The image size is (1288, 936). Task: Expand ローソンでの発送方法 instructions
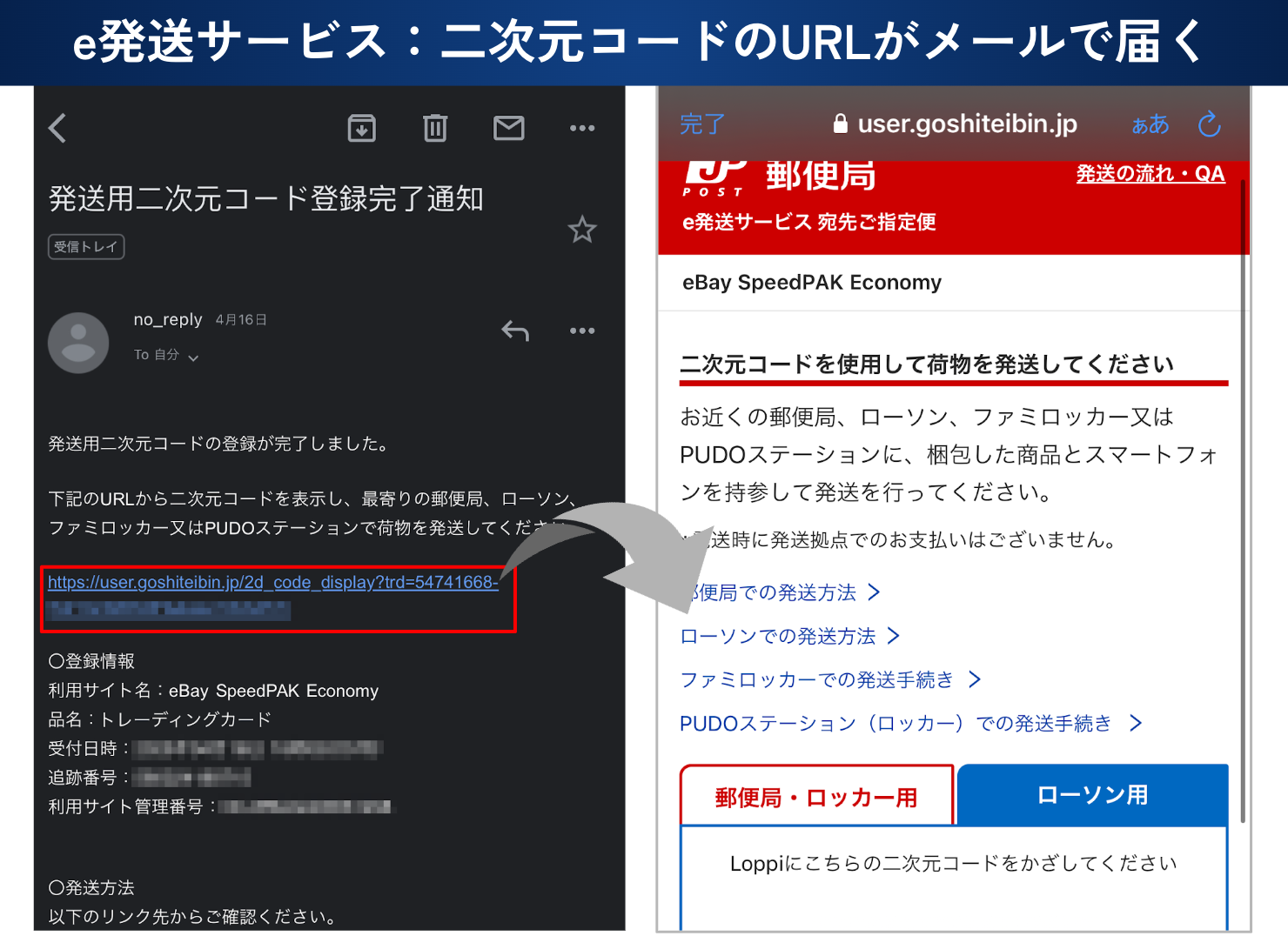(788, 637)
